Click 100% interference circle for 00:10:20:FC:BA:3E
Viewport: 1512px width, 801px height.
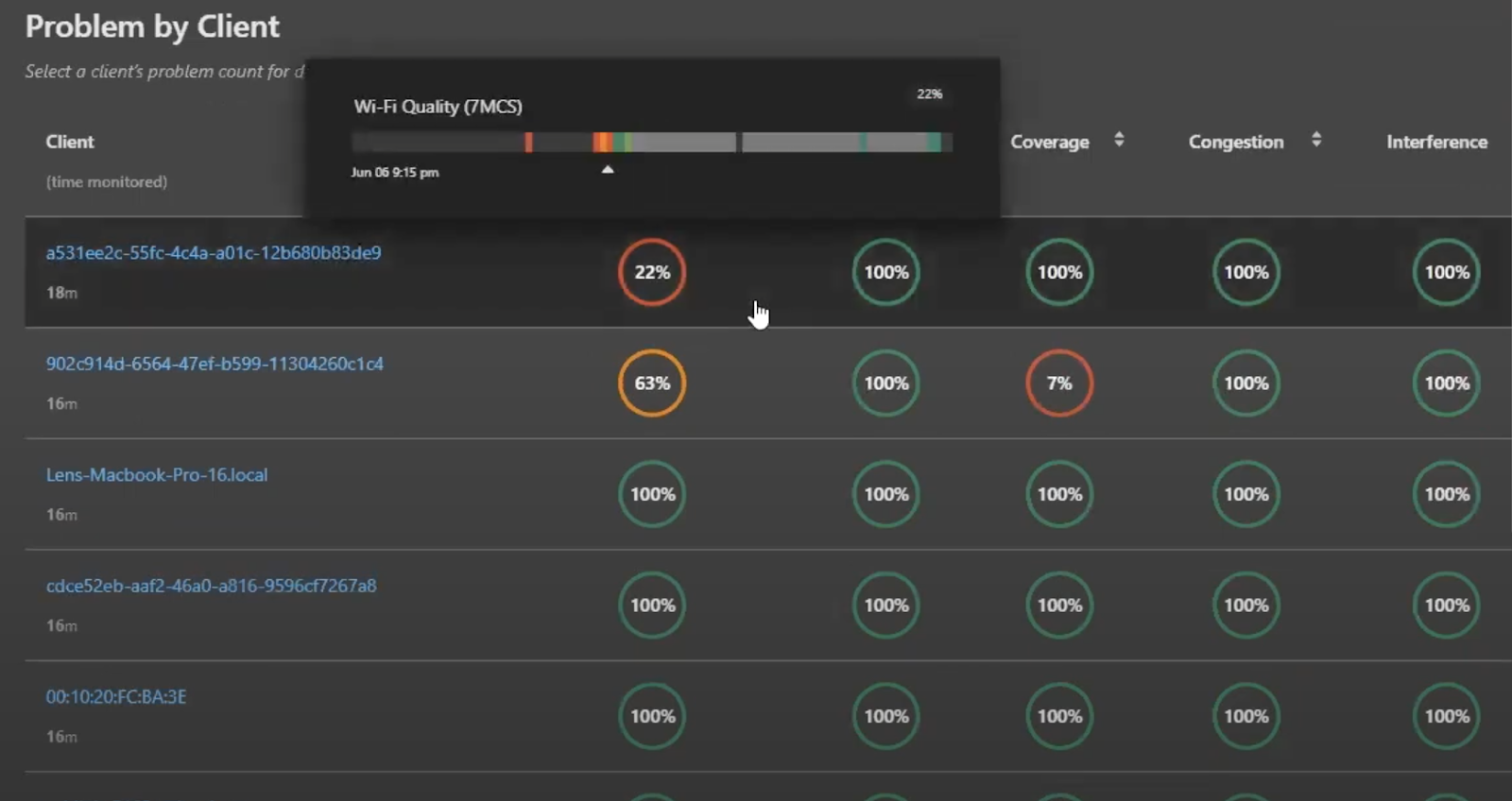(x=1446, y=716)
